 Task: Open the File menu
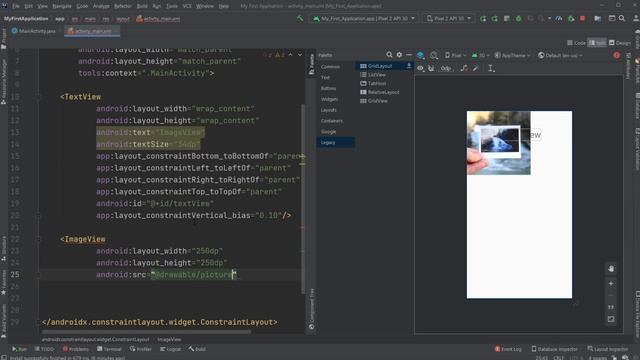16,6
